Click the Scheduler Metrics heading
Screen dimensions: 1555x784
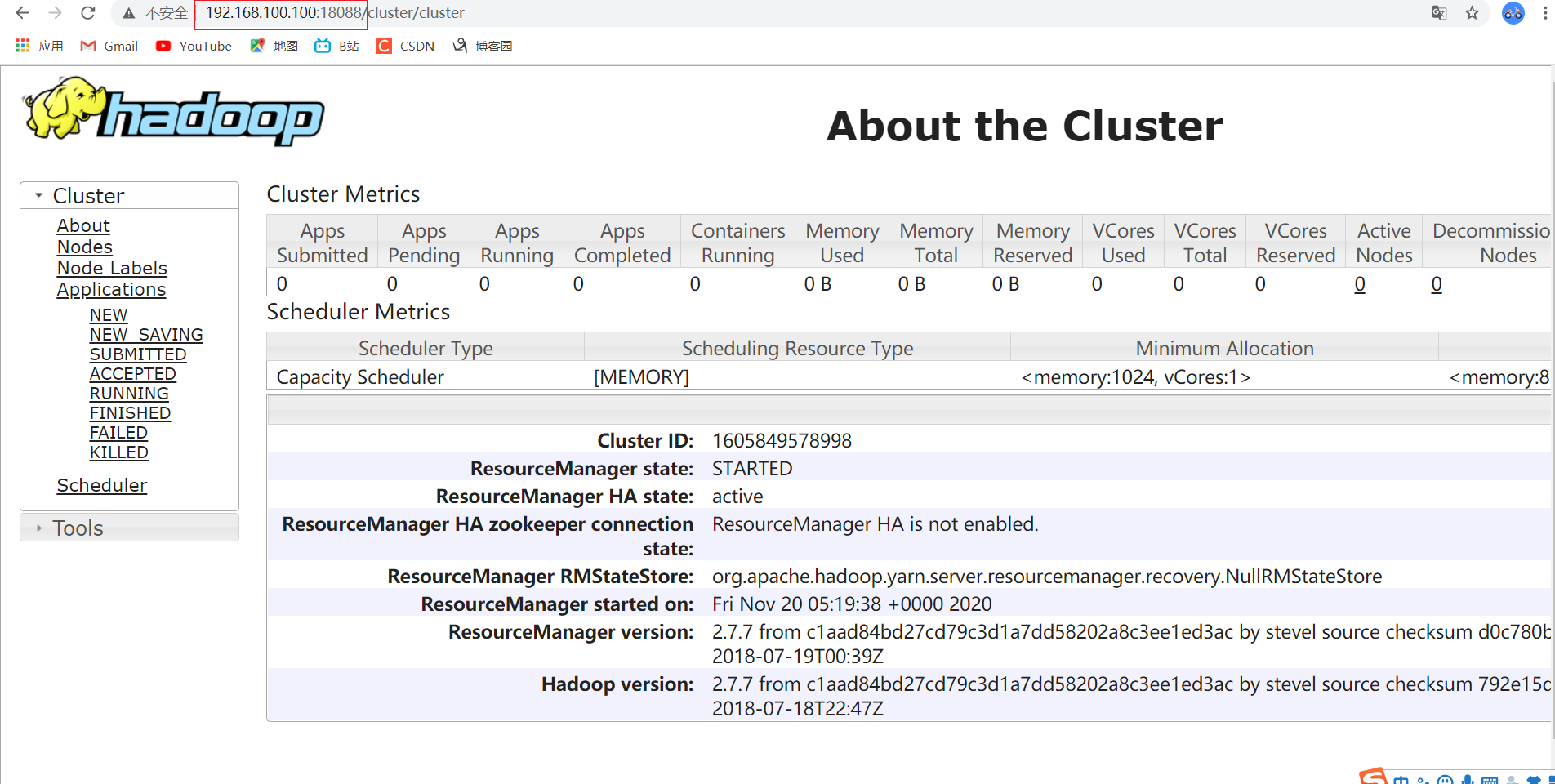tap(359, 312)
